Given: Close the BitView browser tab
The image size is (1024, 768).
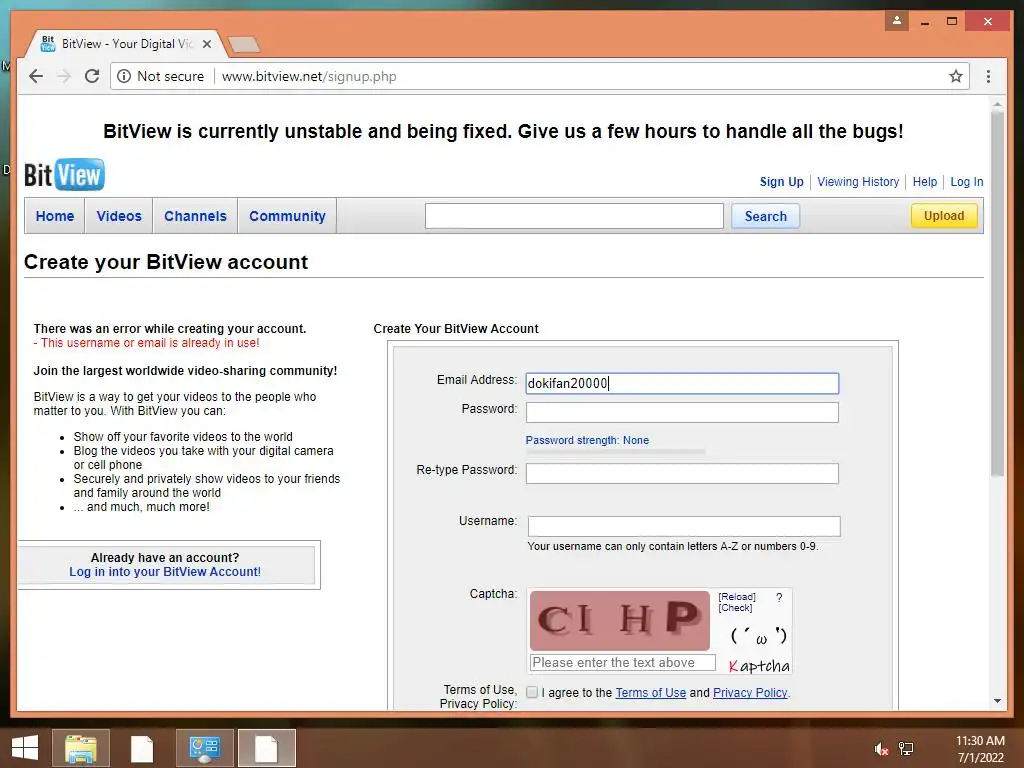Looking at the screenshot, I should tap(207, 44).
